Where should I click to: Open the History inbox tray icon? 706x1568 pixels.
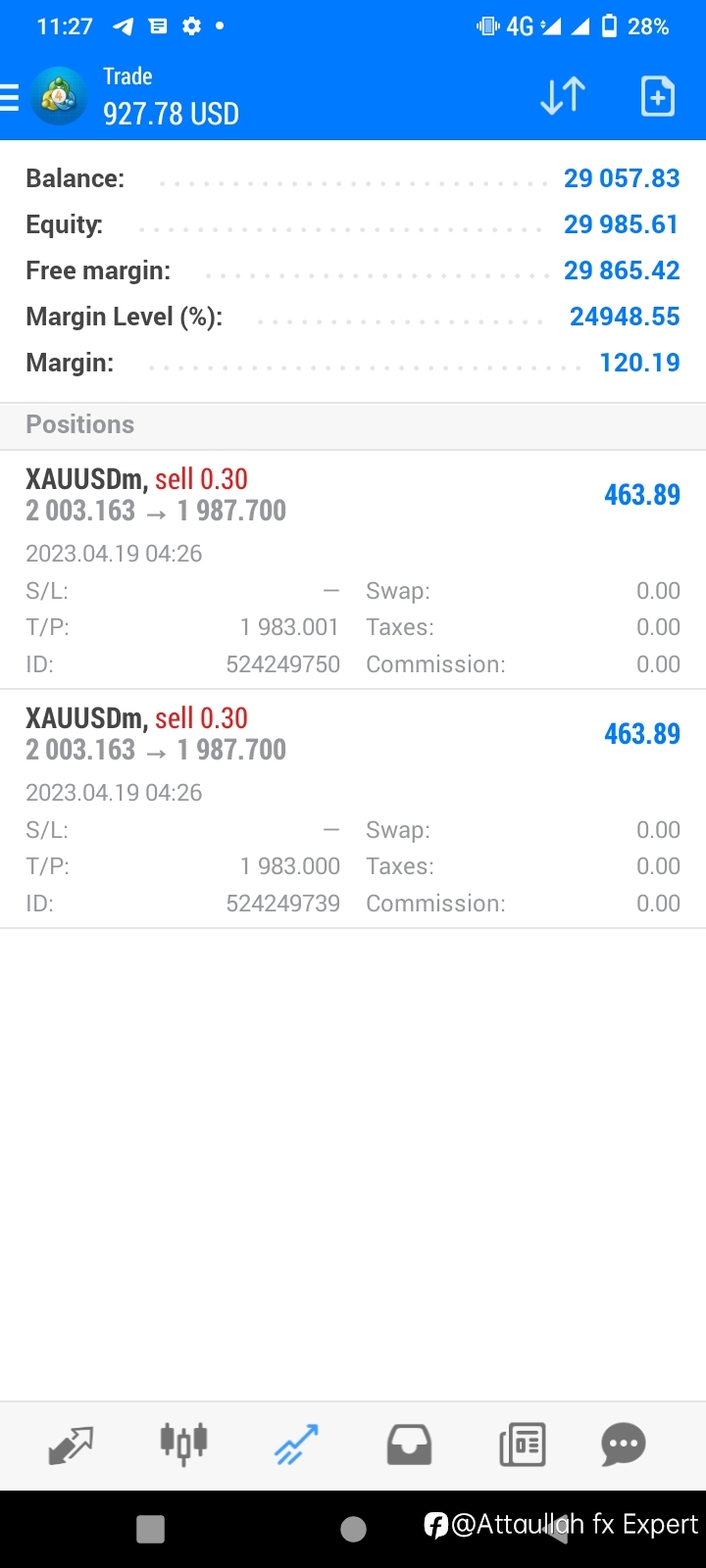(x=409, y=1445)
